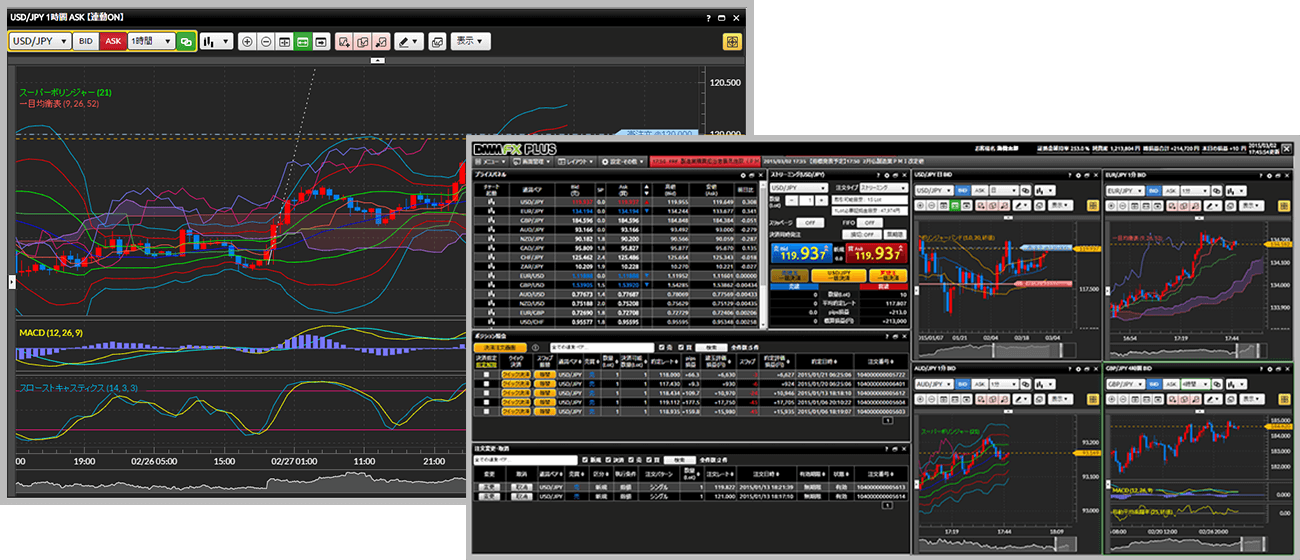This screenshot has width=1300, height=560.
Task: Open chart from the GBP/JPY row icon in the price panel
Action: (x=492, y=220)
